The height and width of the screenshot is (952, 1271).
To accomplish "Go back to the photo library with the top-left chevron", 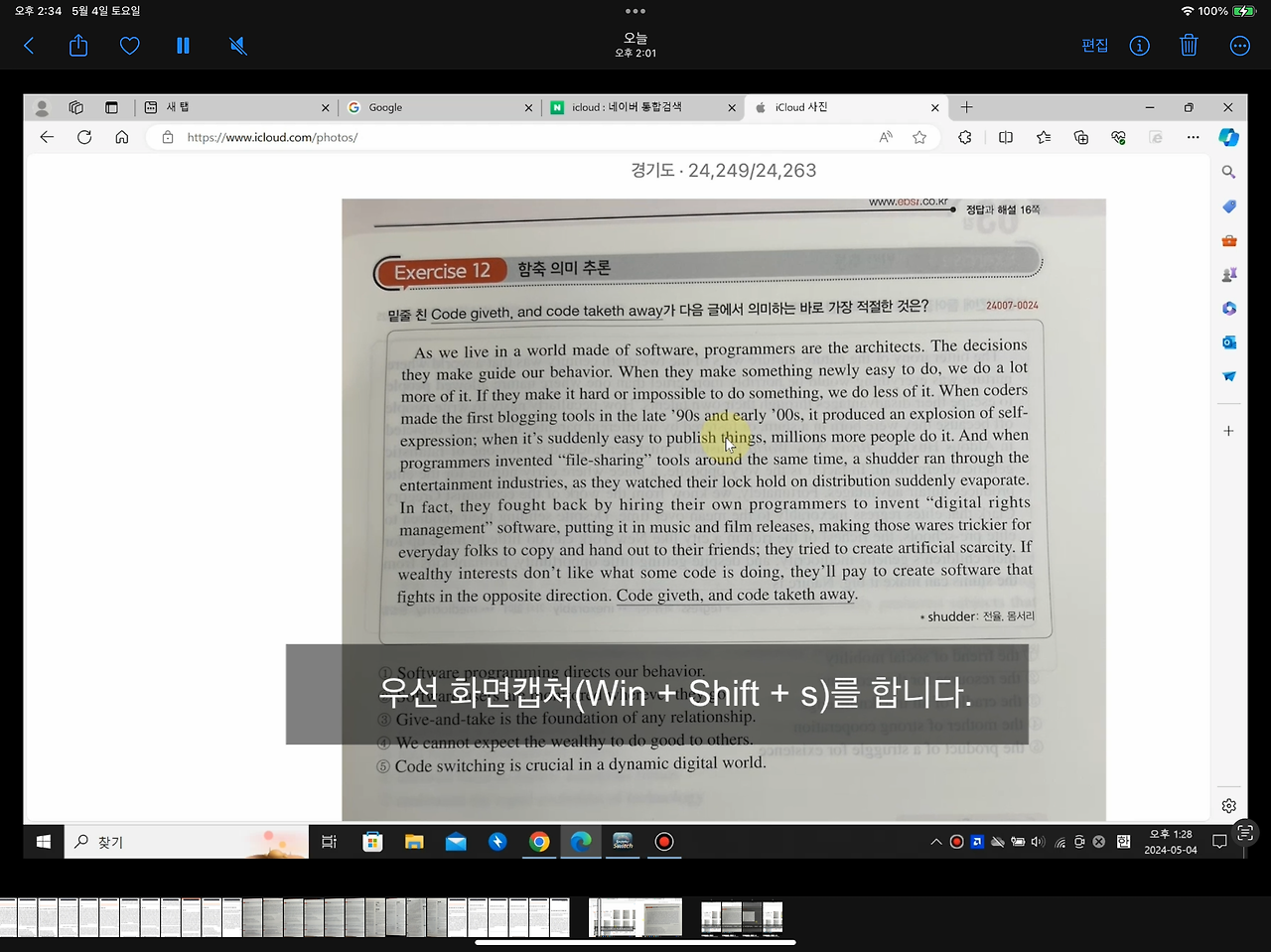I will (x=29, y=46).
